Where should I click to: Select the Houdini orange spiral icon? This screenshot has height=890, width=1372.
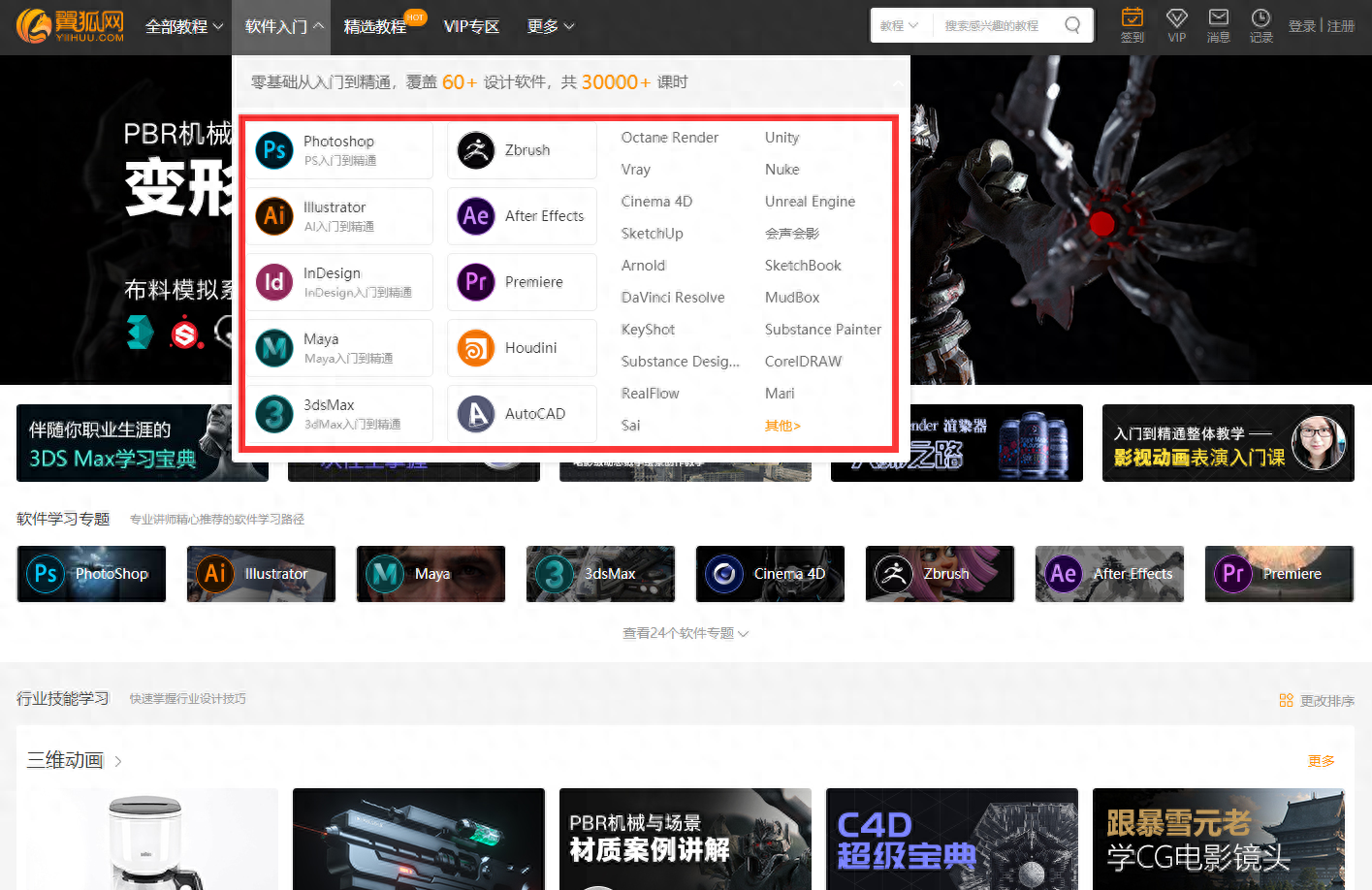[x=476, y=348]
